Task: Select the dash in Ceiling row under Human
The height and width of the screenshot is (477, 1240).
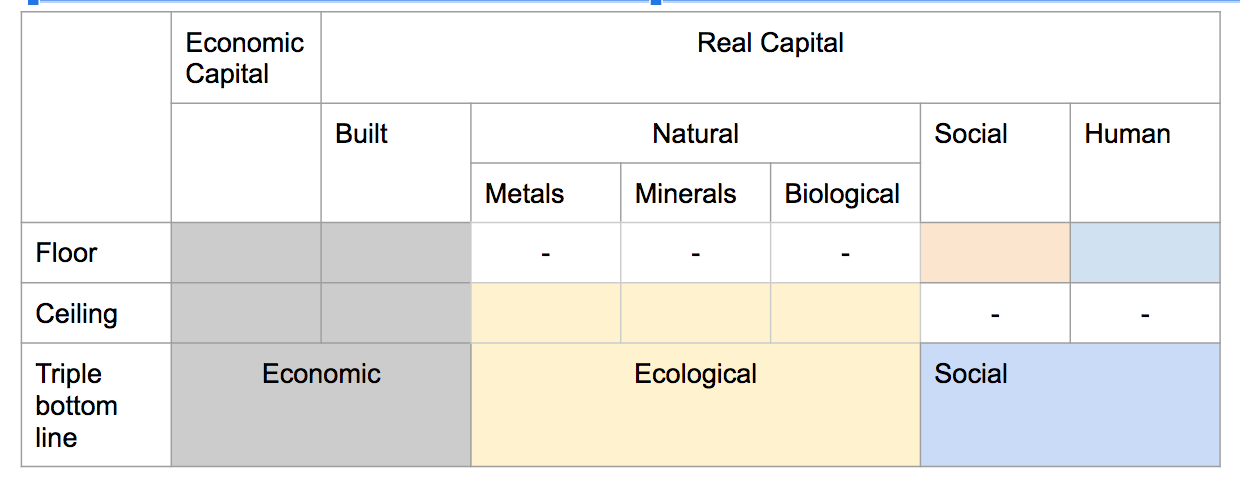Action: pos(1144,315)
